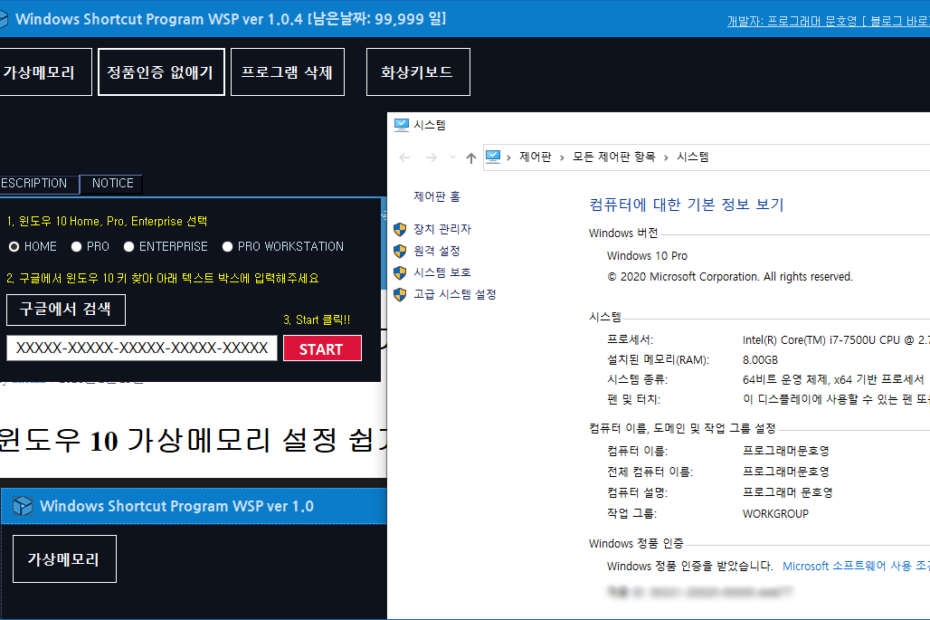
Task: Click the 컴퓨터에 대한 기본 정보 보기 heading
Action: [686, 205]
